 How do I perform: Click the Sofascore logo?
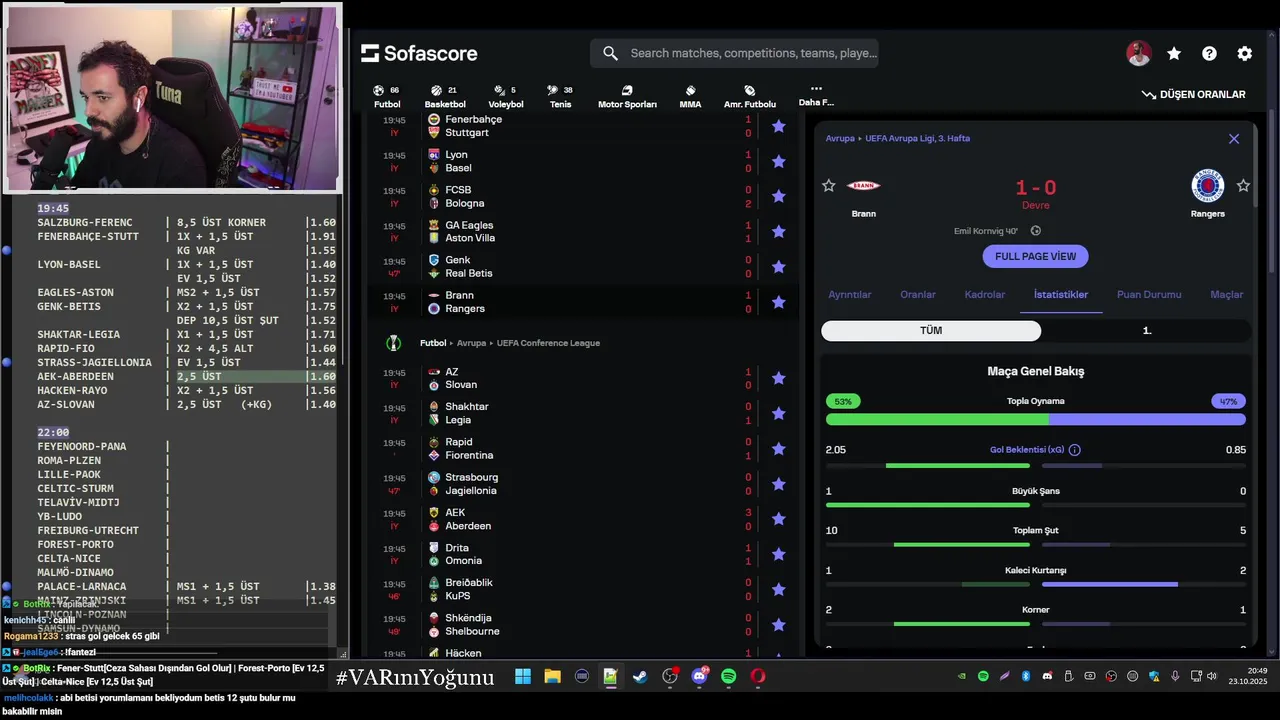coord(419,53)
